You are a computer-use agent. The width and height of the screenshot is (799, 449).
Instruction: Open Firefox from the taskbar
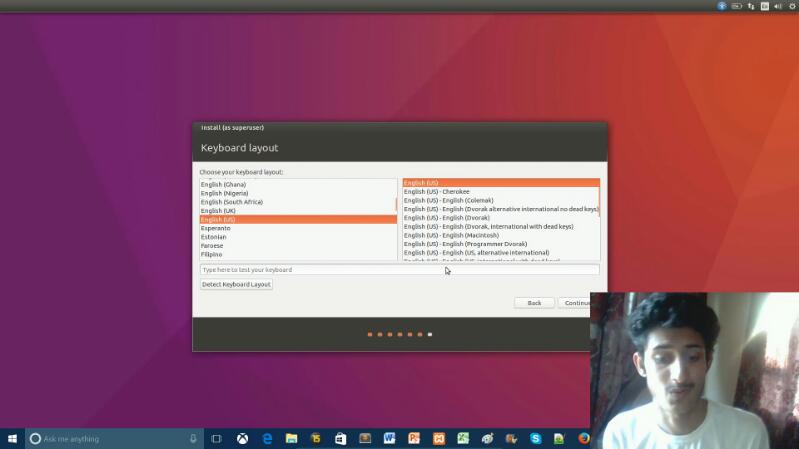tap(584, 438)
